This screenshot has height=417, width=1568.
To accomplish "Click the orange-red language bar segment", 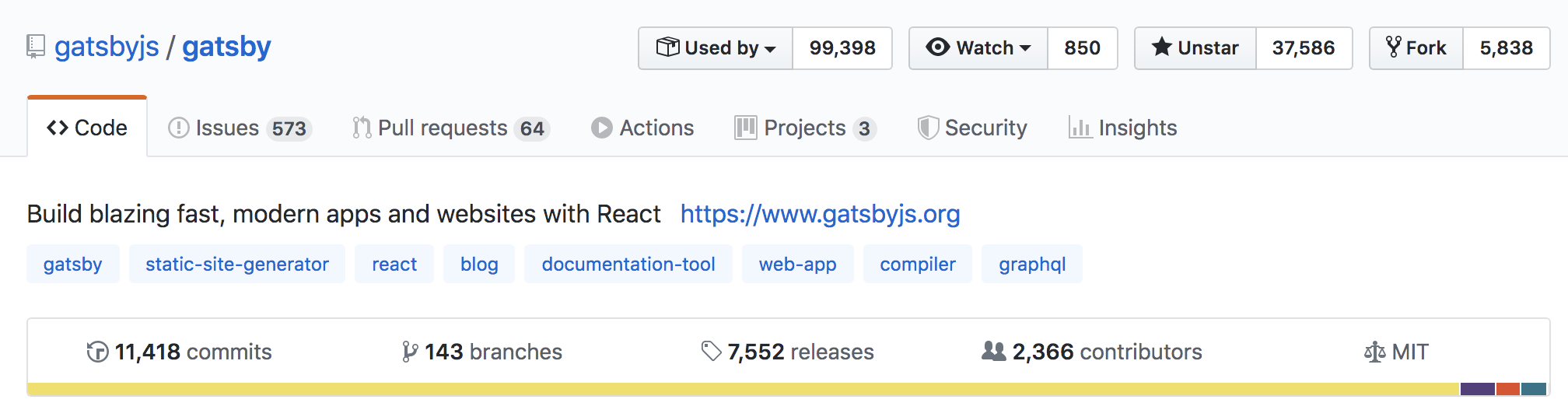I will 1508,389.
